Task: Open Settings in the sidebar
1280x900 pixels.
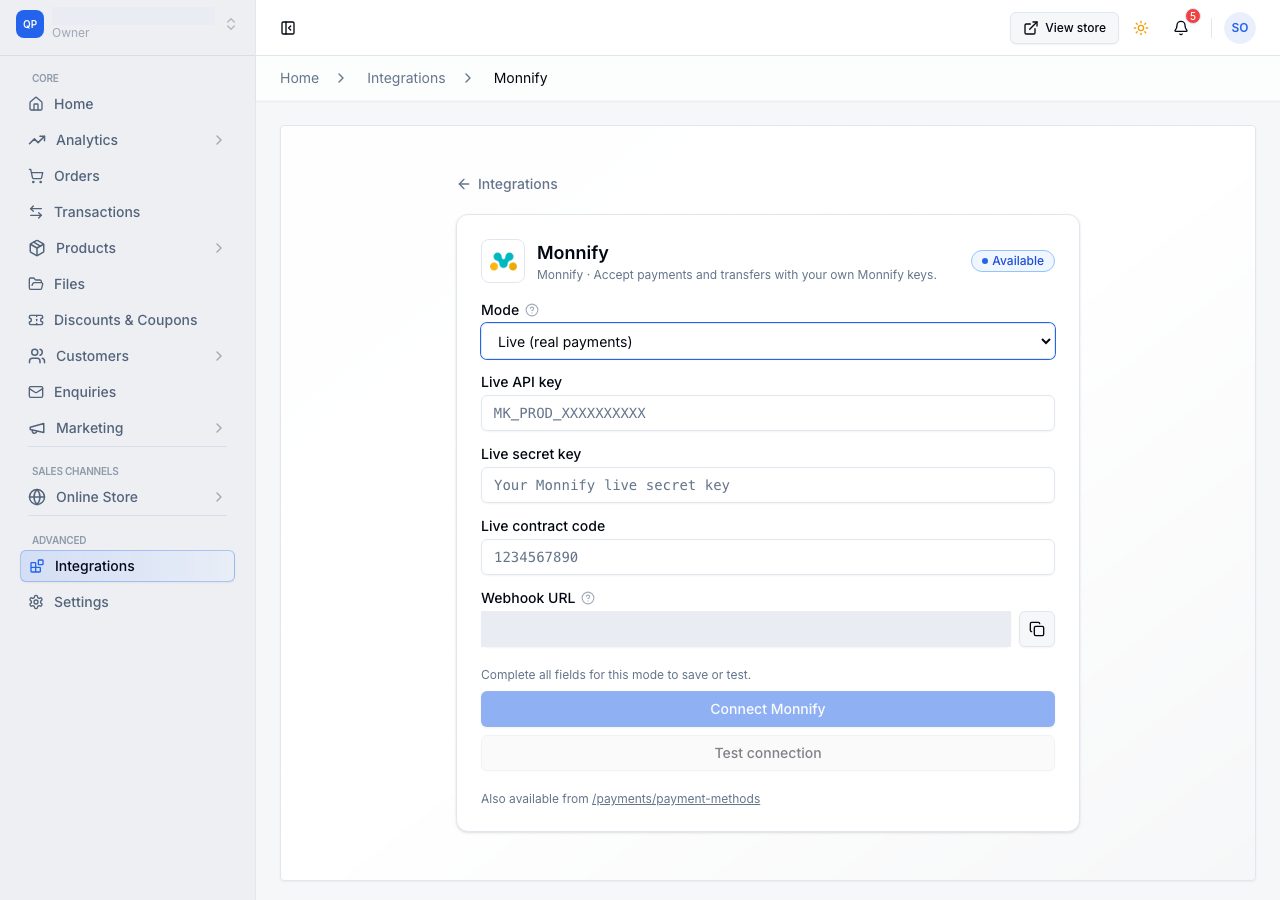Action: [x=127, y=602]
